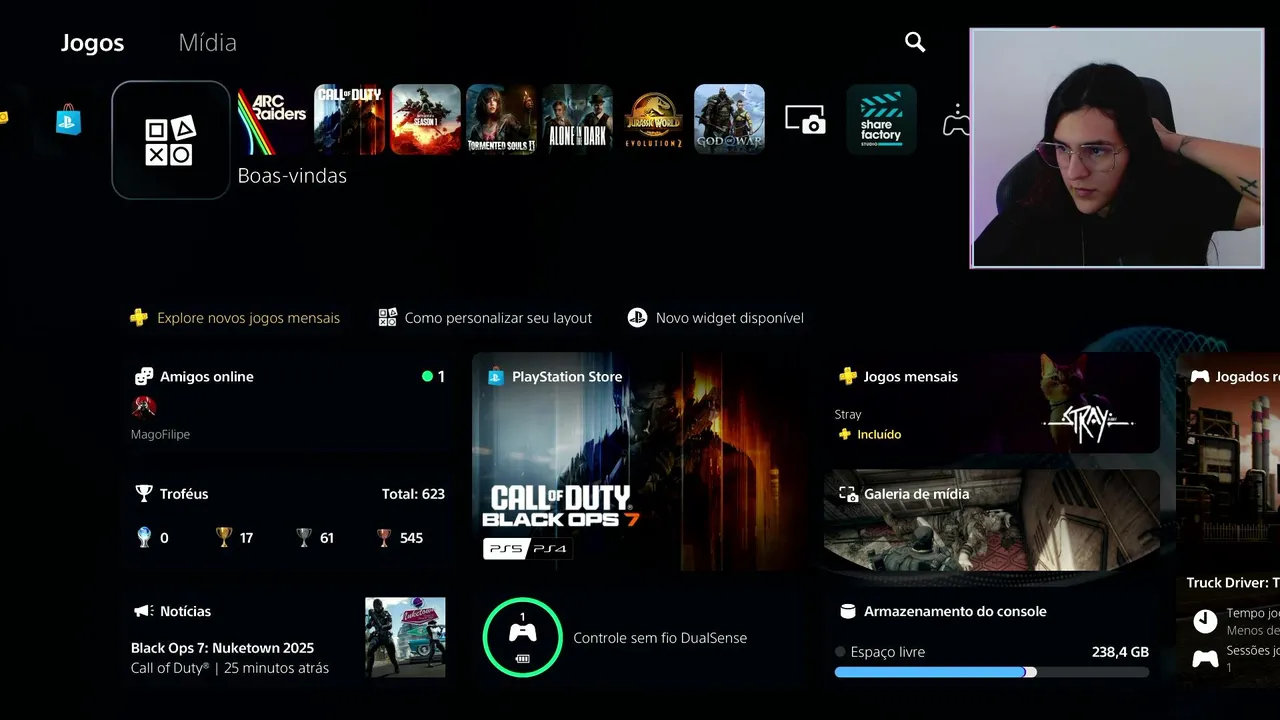The image size is (1280, 720).
Task: Open the Troféus widget header
Action: tap(172, 494)
